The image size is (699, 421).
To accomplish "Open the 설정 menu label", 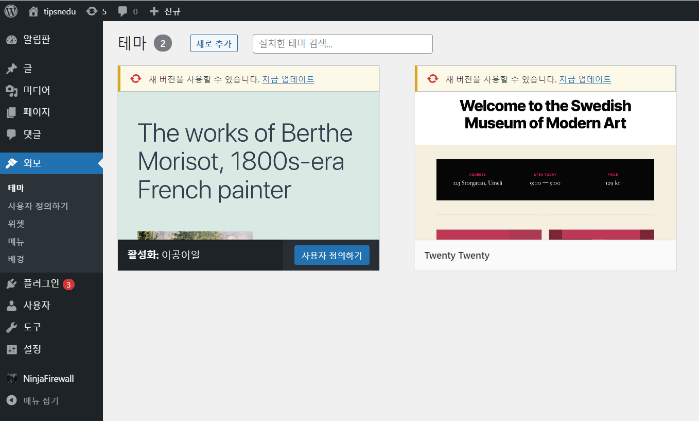I will (x=32, y=349).
